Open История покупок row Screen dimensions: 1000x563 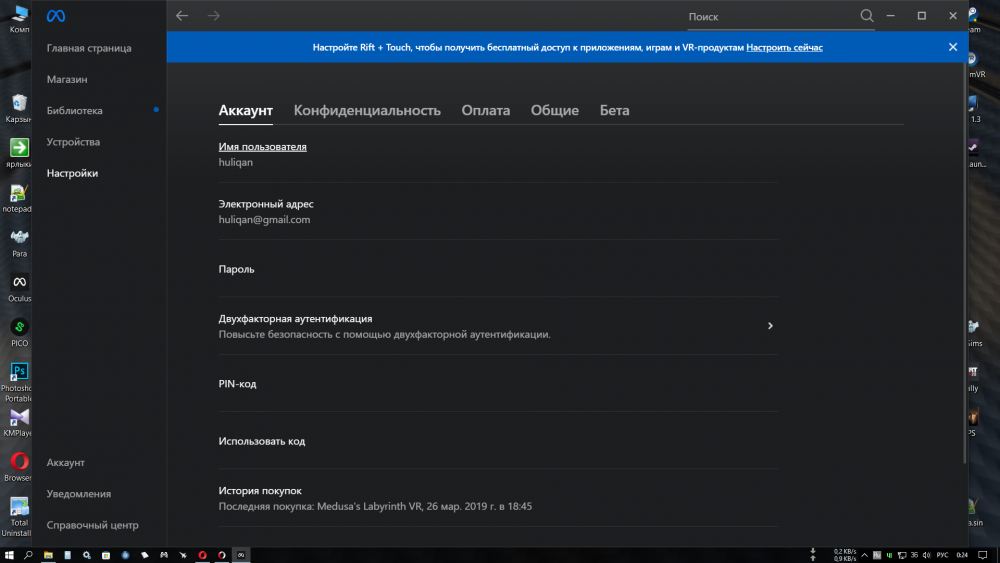[498, 498]
